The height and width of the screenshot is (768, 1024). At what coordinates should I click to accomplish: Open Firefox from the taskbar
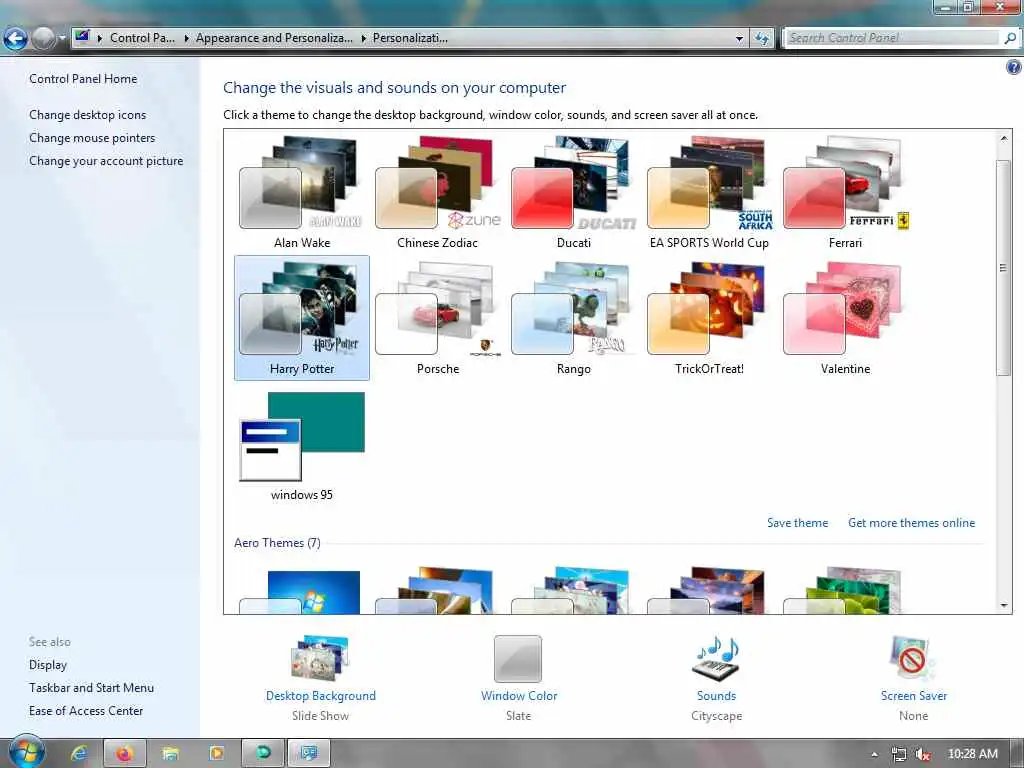coord(125,754)
